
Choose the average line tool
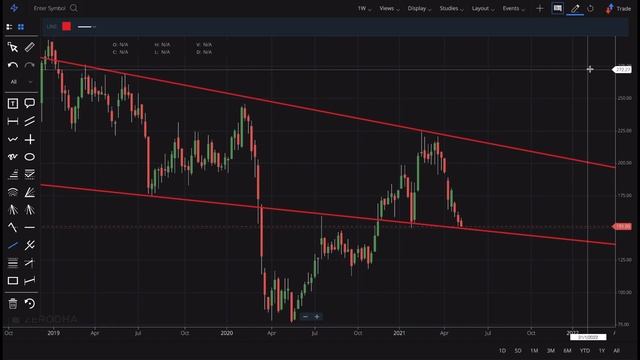[29, 281]
